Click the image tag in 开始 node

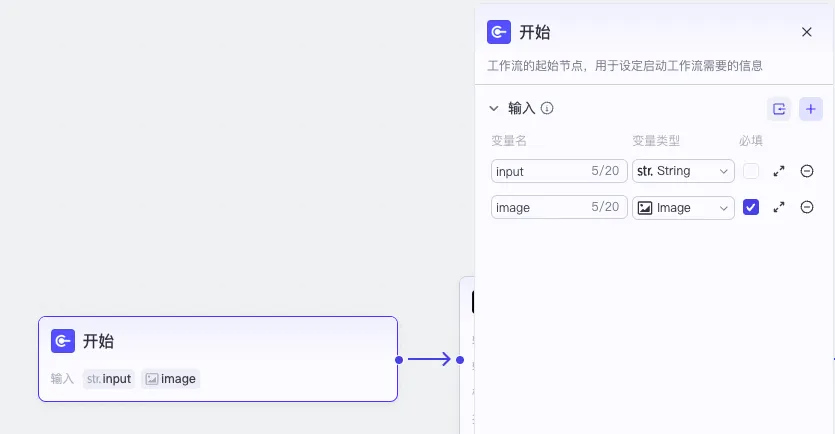pyautogui.click(x=170, y=379)
